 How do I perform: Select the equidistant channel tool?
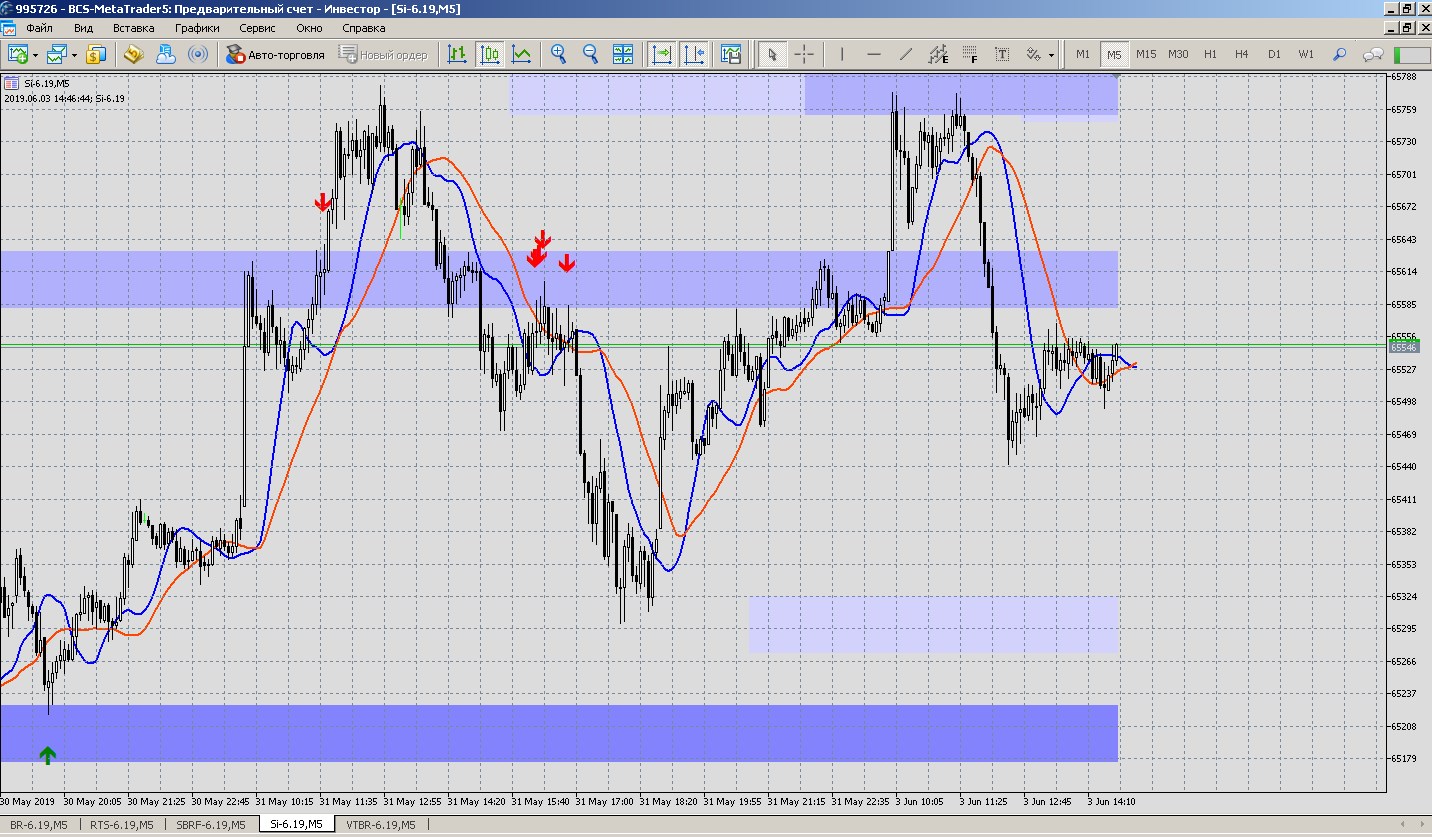pos(938,54)
